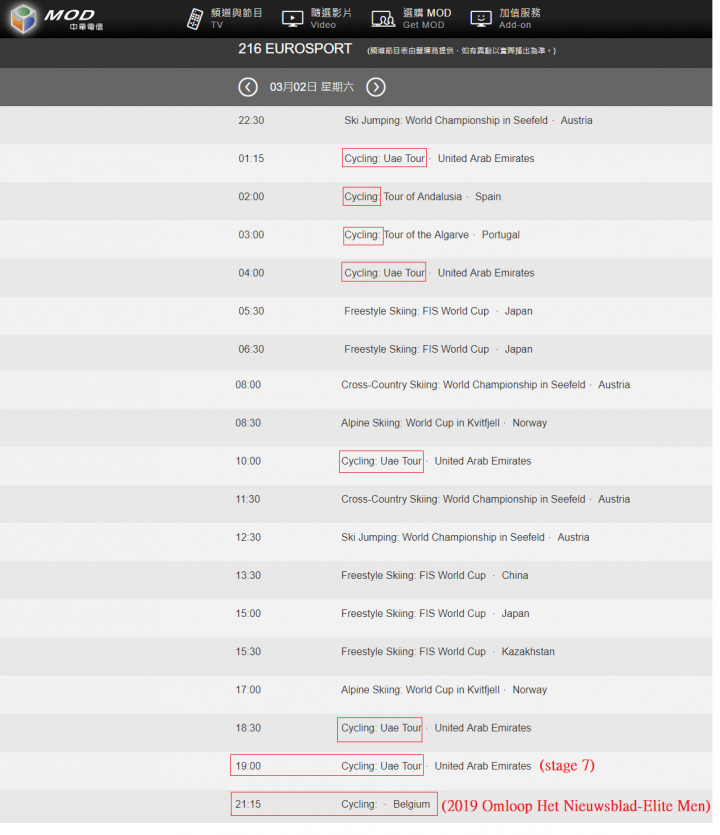Click the 02:00 time entry

tap(251, 197)
